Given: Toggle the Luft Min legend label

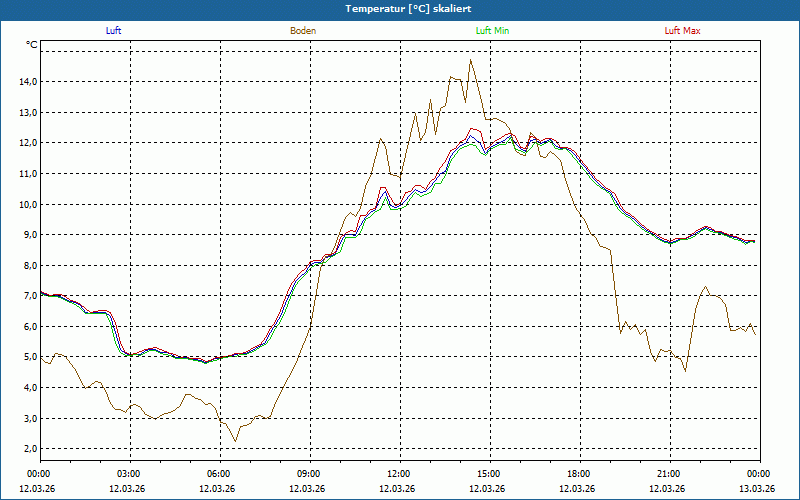Looking at the screenshot, I should pos(492,31).
